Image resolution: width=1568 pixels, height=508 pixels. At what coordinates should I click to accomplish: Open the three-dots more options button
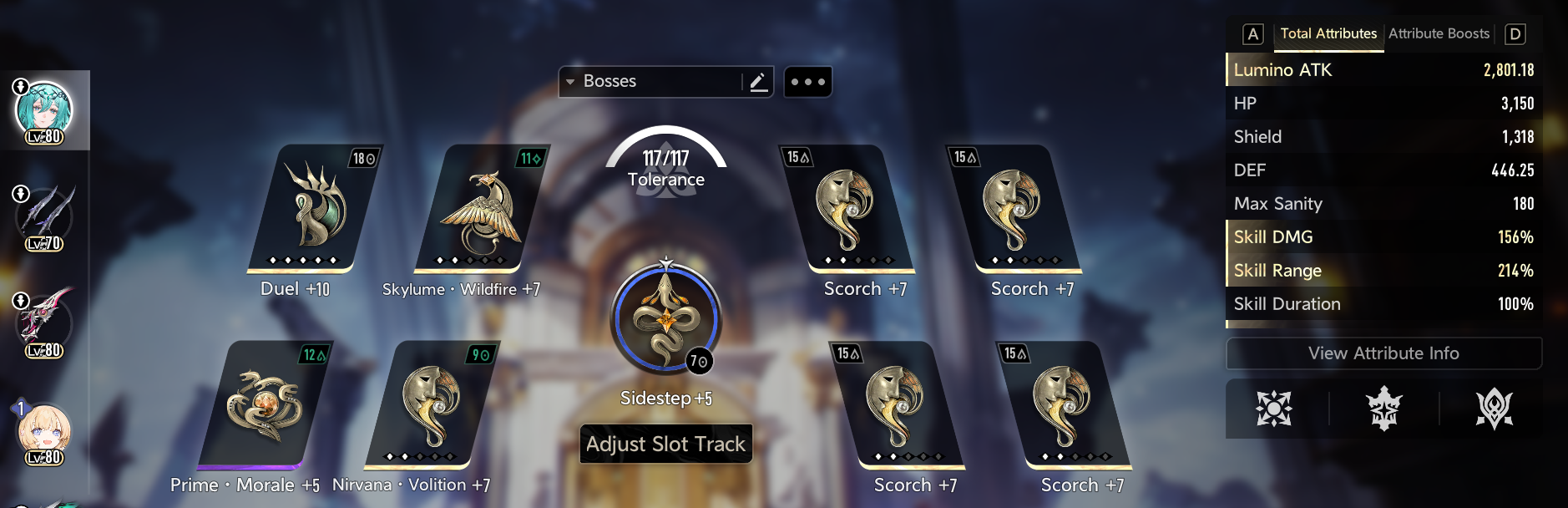(x=807, y=82)
